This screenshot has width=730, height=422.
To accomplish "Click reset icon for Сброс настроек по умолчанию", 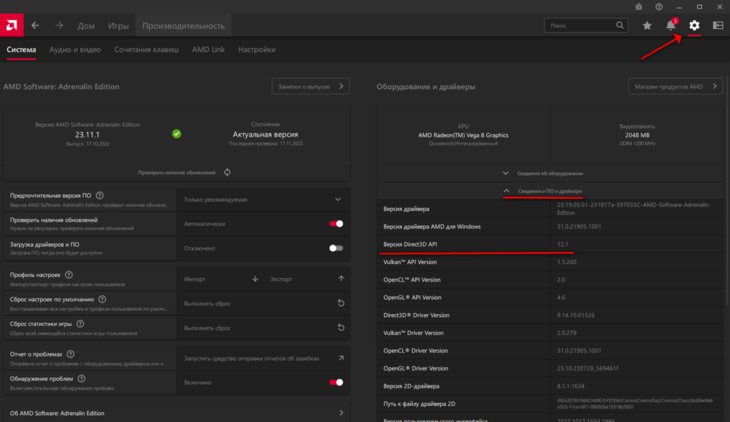I will click(x=341, y=303).
